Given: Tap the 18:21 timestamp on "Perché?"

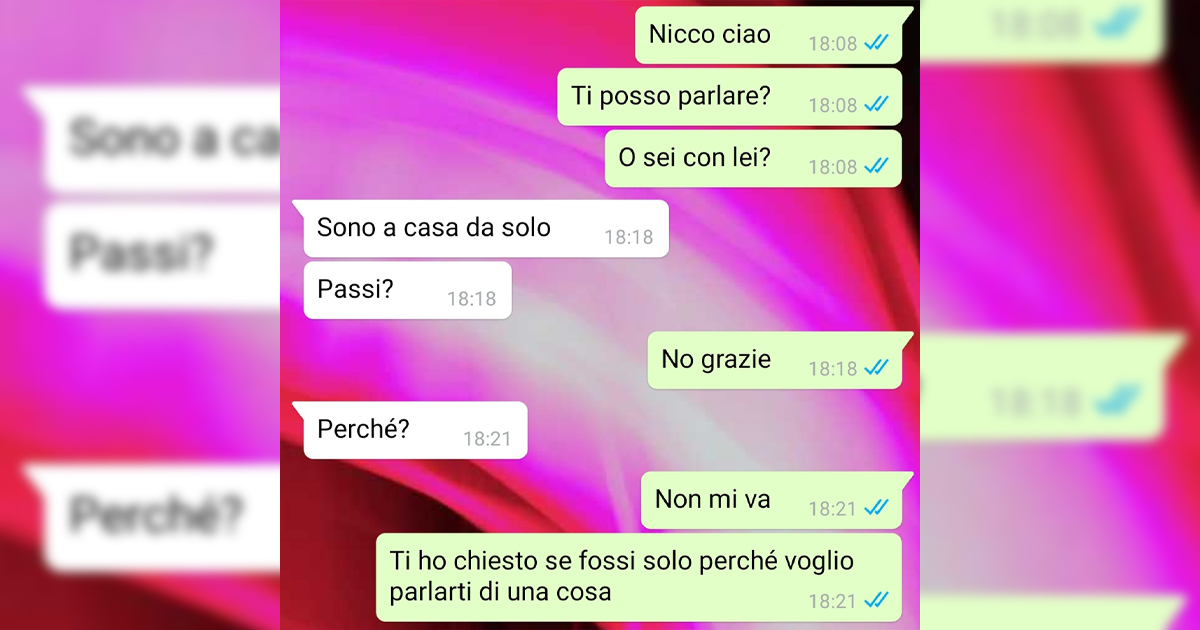Looking at the screenshot, I should coord(487,439).
